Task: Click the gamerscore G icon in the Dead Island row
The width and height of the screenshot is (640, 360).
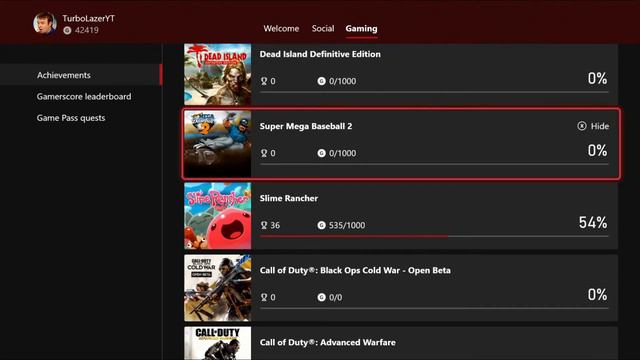Action: pyautogui.click(x=321, y=81)
